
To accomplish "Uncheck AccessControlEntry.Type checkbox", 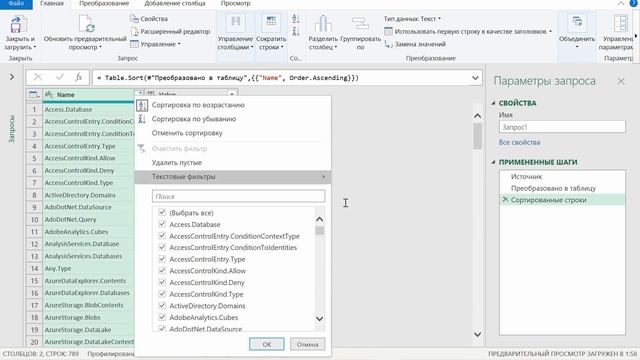I will [162, 259].
